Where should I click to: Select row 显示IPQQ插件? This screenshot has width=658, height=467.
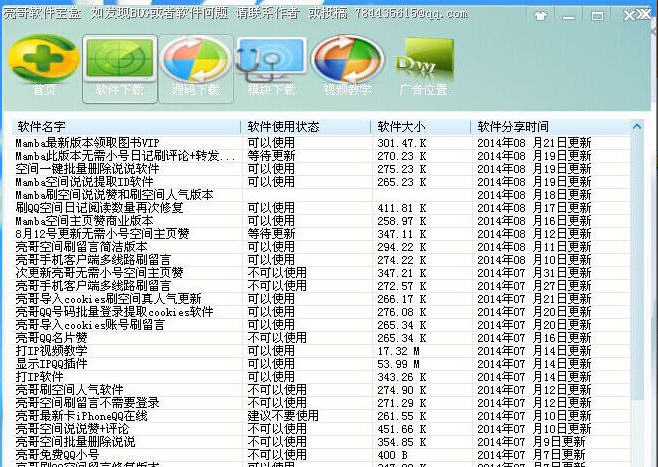pyautogui.click(x=321, y=364)
